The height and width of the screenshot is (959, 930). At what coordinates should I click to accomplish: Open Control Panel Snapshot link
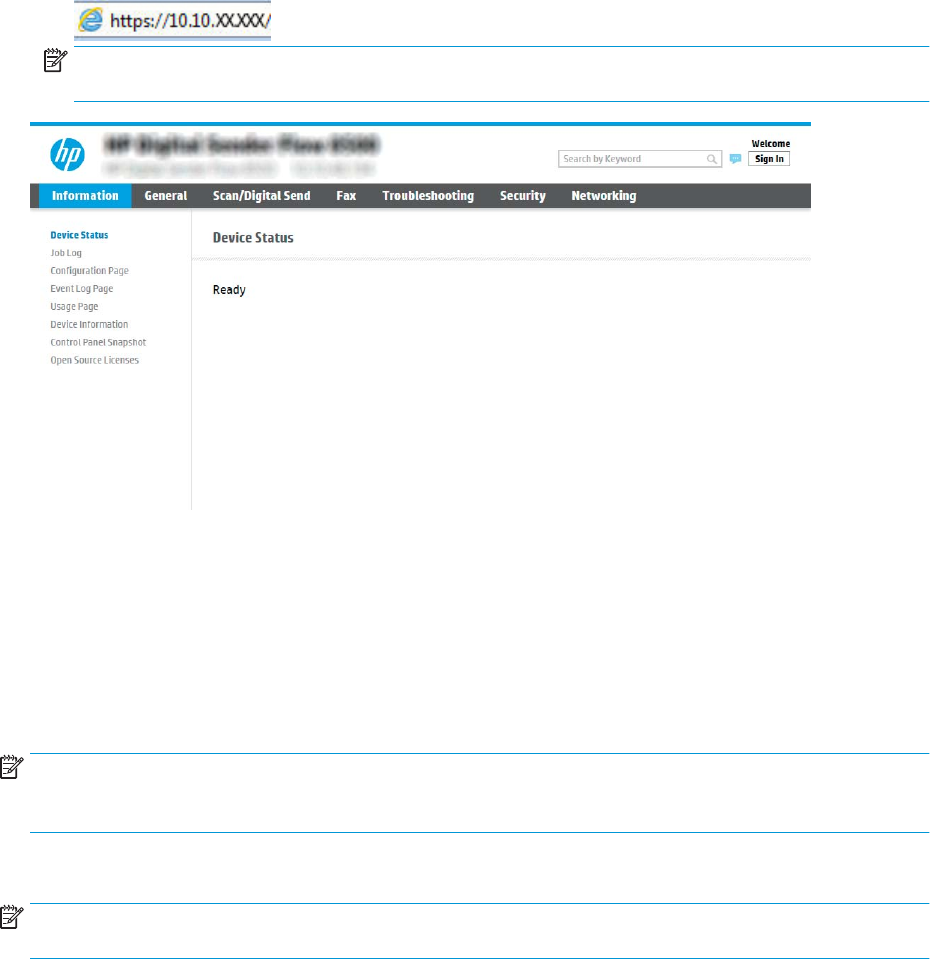(98, 342)
